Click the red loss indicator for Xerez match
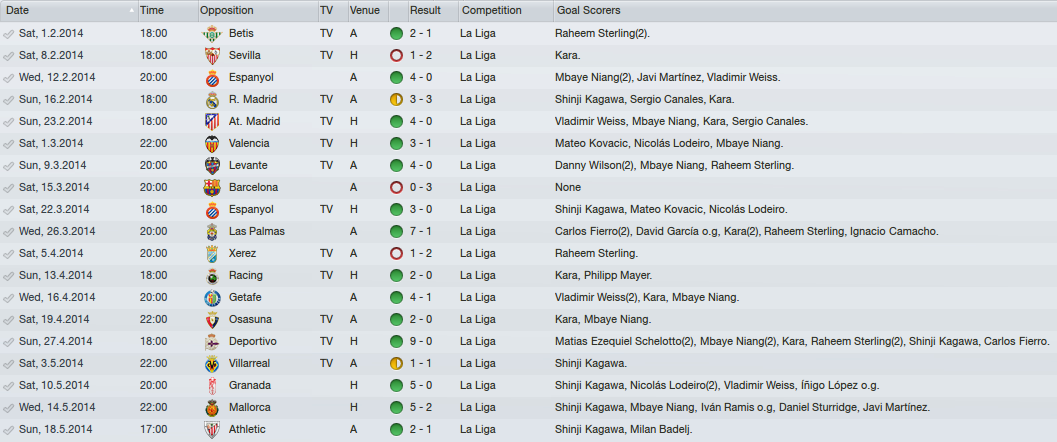 (x=396, y=253)
